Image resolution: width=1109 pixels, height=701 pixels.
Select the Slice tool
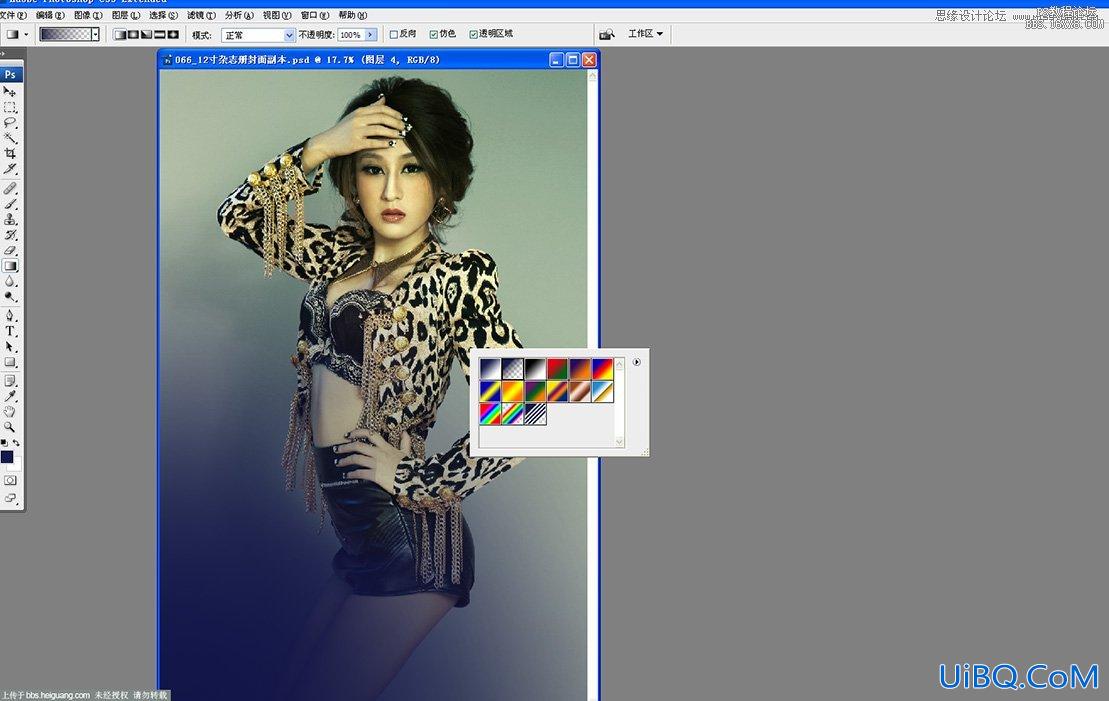tap(10, 169)
